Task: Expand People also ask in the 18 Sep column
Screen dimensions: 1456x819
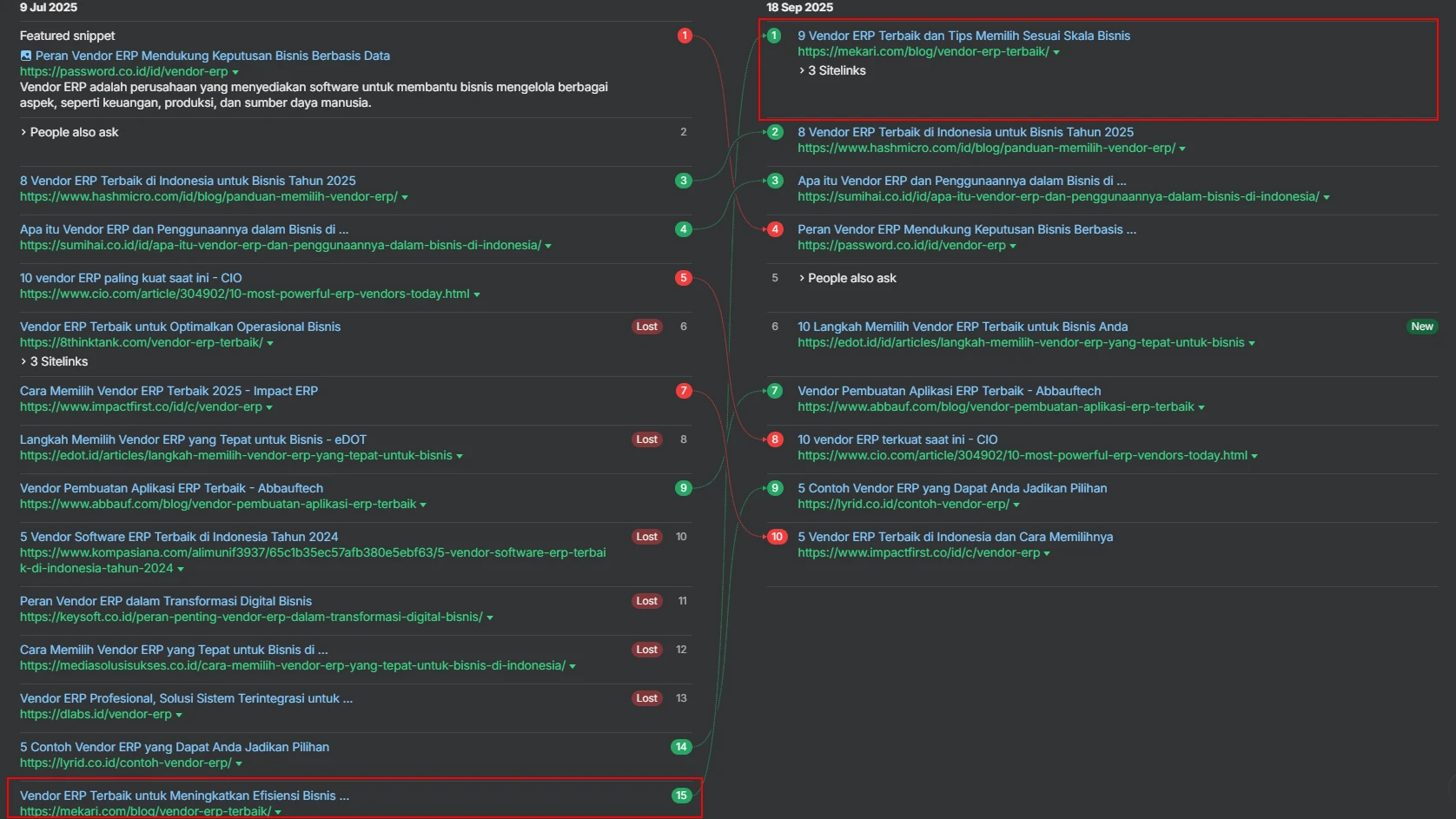Action: click(847, 278)
